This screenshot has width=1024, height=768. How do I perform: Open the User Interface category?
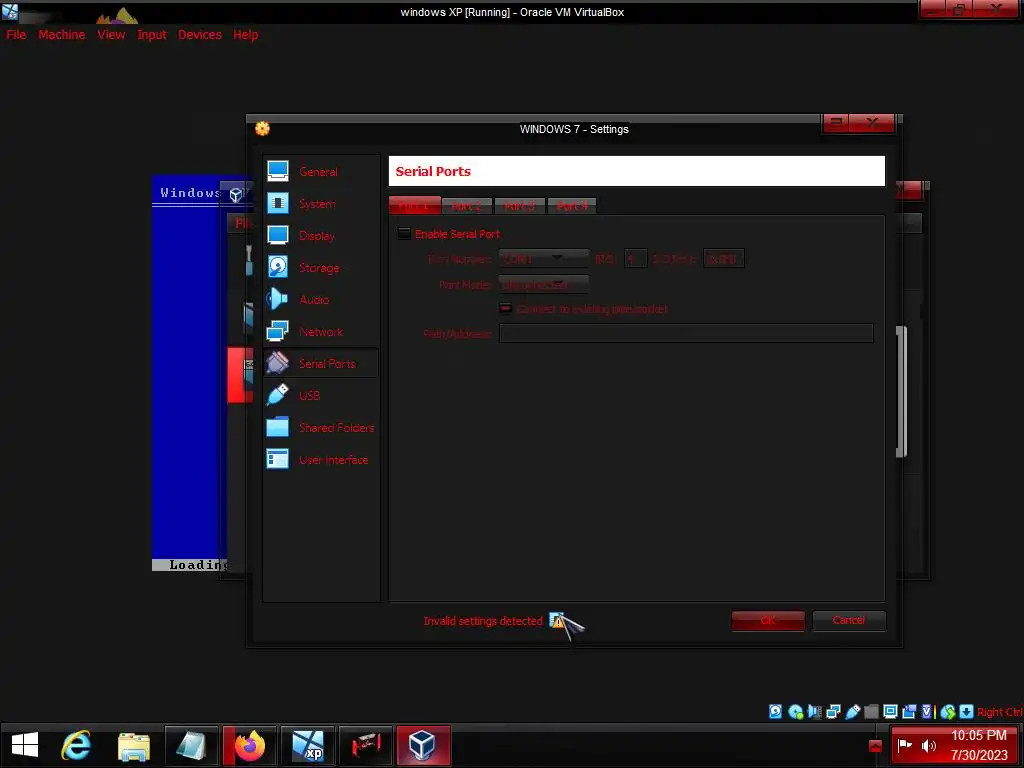(x=320, y=459)
